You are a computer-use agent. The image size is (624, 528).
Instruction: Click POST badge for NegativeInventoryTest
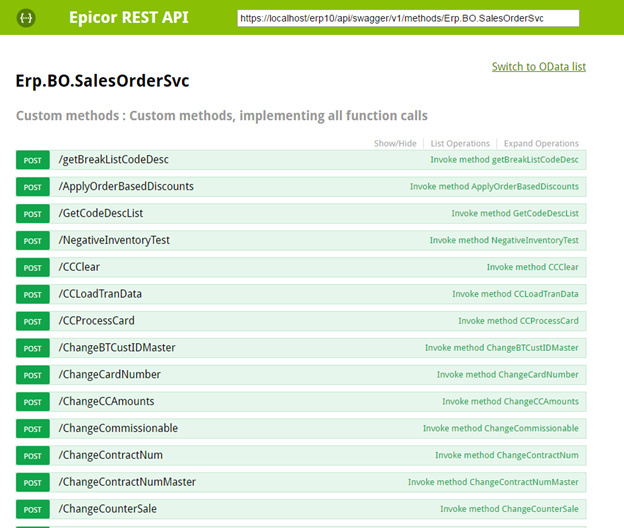[33, 240]
